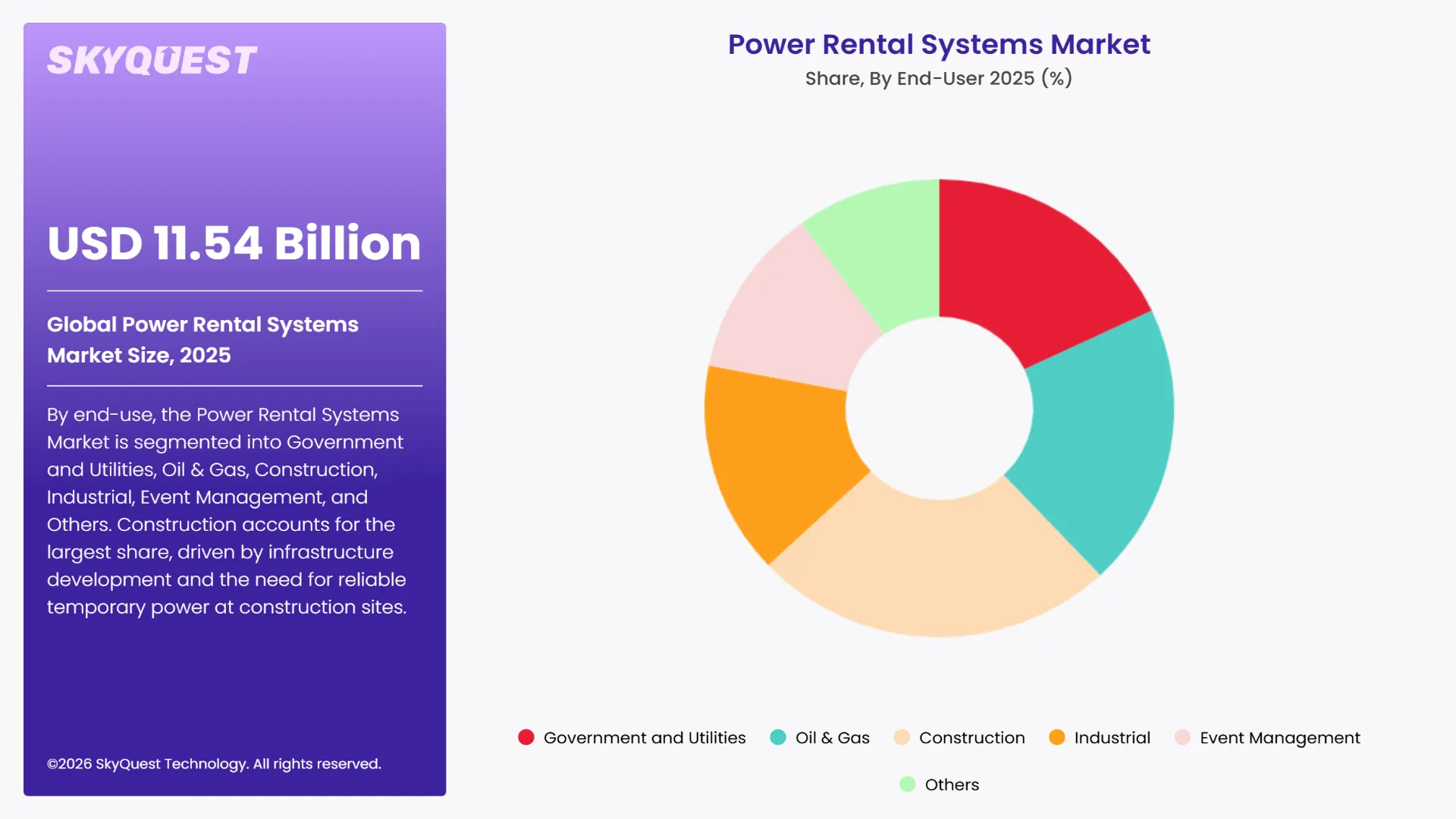
Task: Click the Power Rental Systems Market title
Action: pos(939,44)
